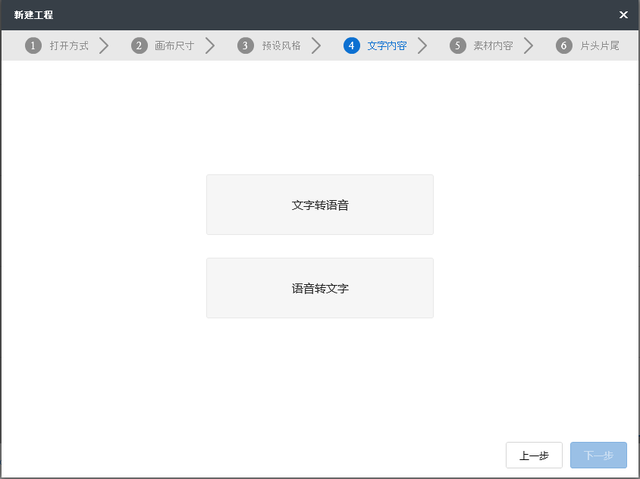Go back with the 上一步 button
Screen dimensions: 640x479
534,455
